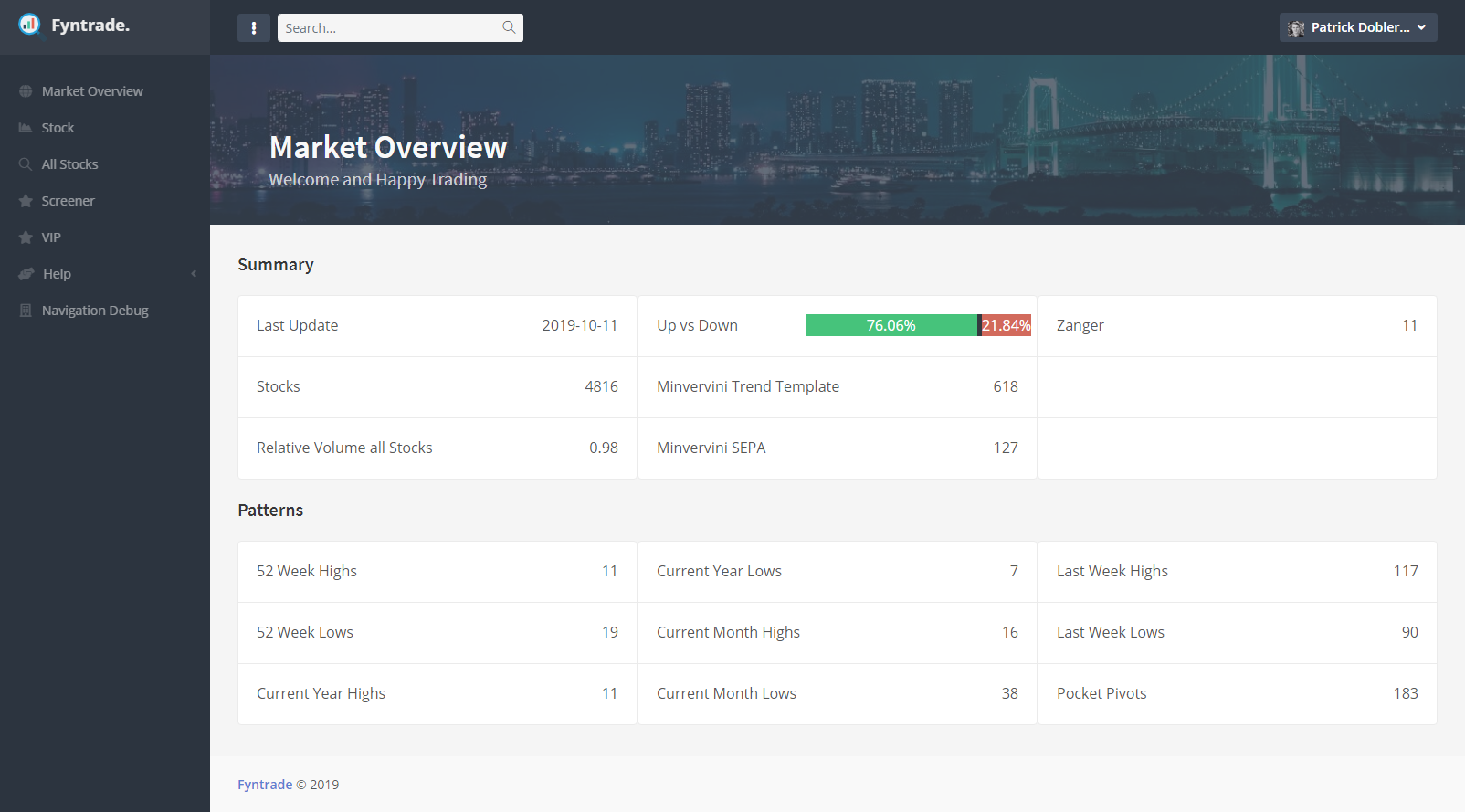Viewport: 1465px width, 812px height.
Task: Click the Fyntrade footer link
Action: pos(265,785)
